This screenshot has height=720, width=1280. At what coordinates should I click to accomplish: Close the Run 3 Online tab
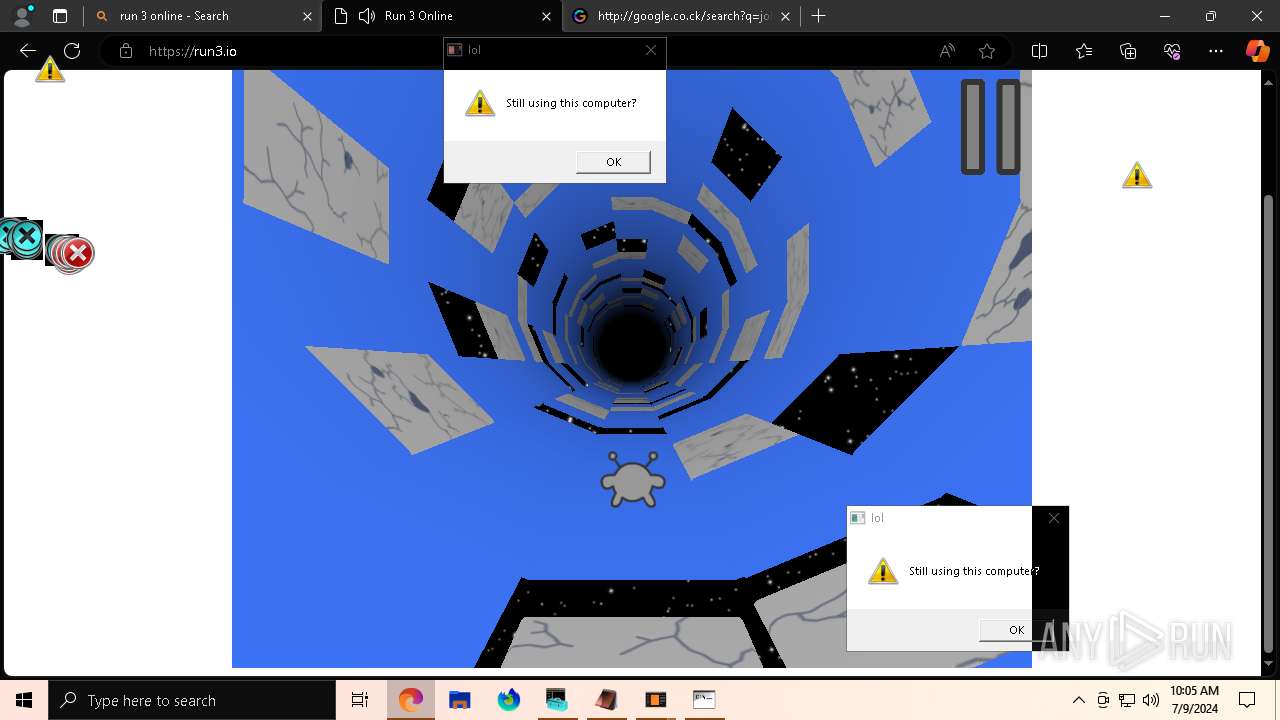pyautogui.click(x=546, y=16)
